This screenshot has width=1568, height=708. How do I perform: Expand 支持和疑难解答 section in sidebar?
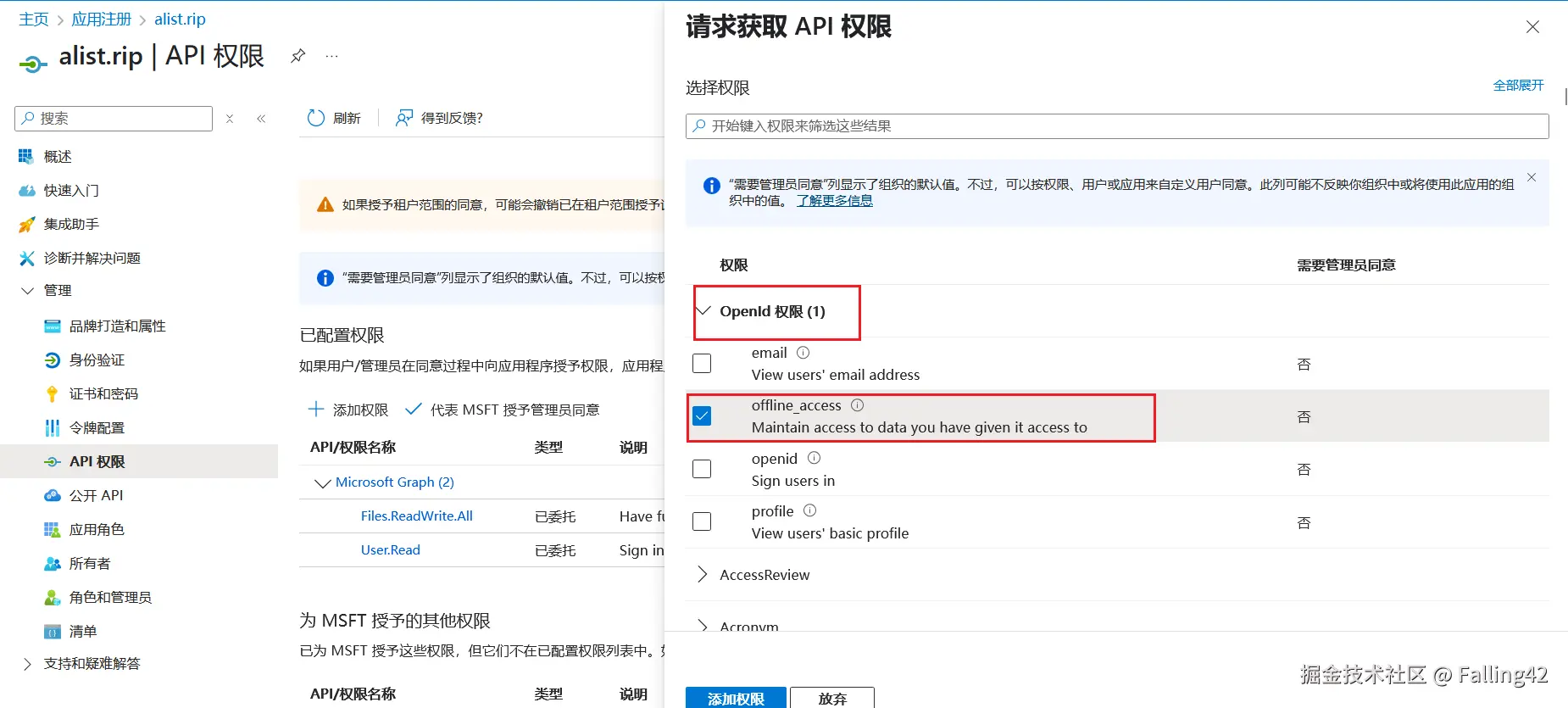27,663
